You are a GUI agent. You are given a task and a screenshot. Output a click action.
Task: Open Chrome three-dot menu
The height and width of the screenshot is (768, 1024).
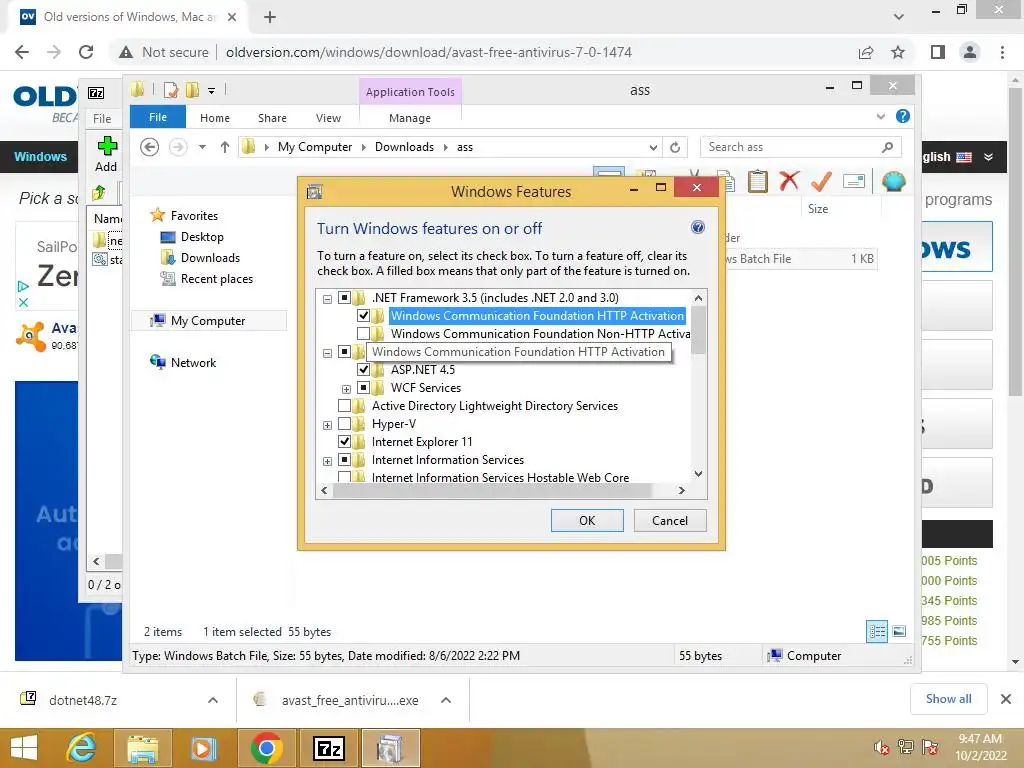point(1002,52)
